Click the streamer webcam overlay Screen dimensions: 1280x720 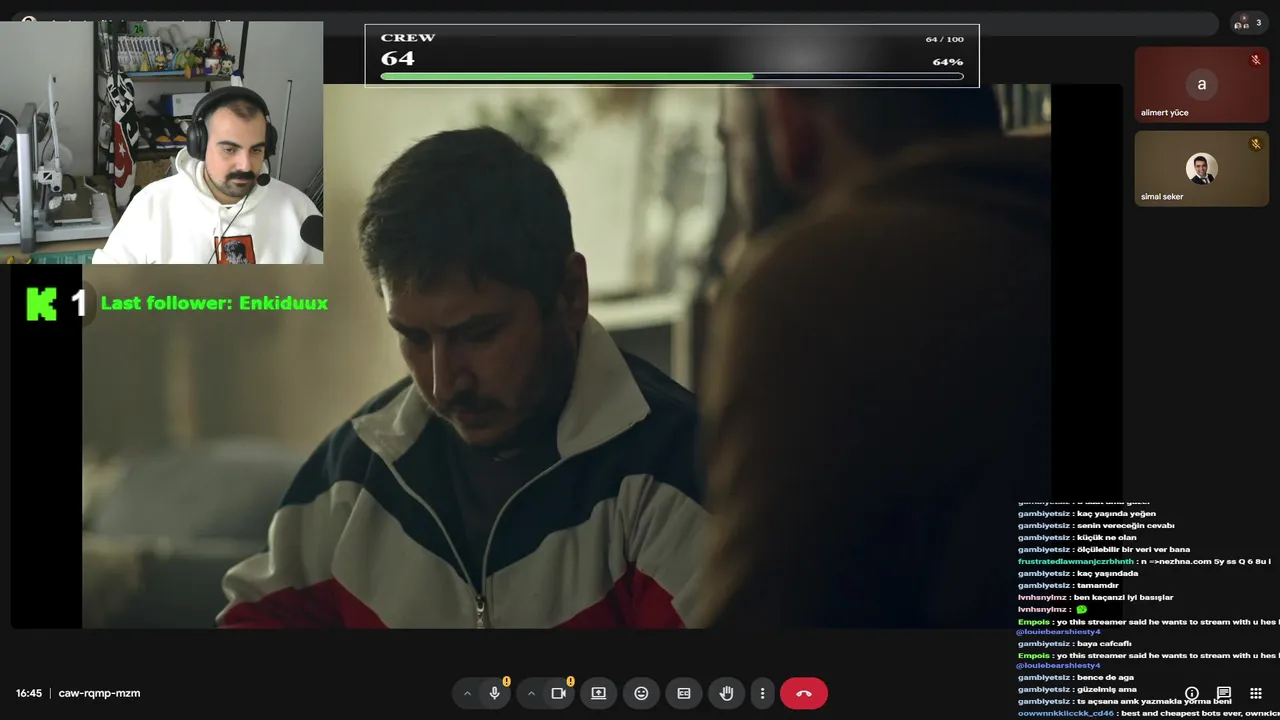click(161, 142)
